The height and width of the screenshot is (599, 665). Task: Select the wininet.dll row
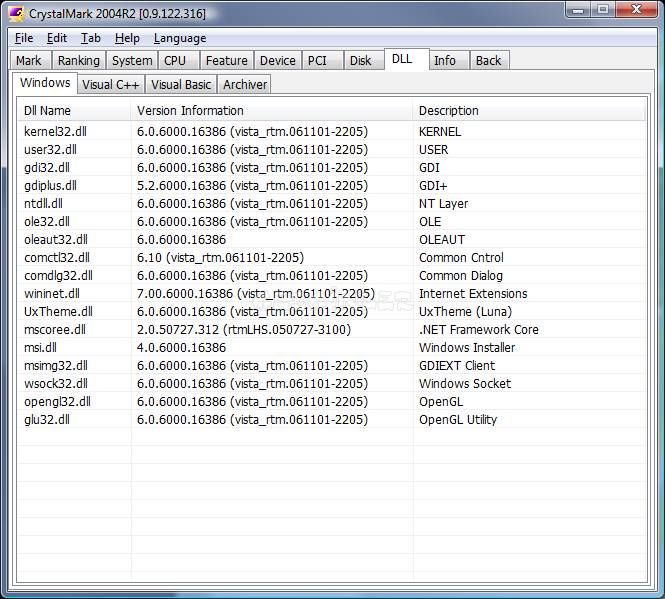tap(332, 294)
